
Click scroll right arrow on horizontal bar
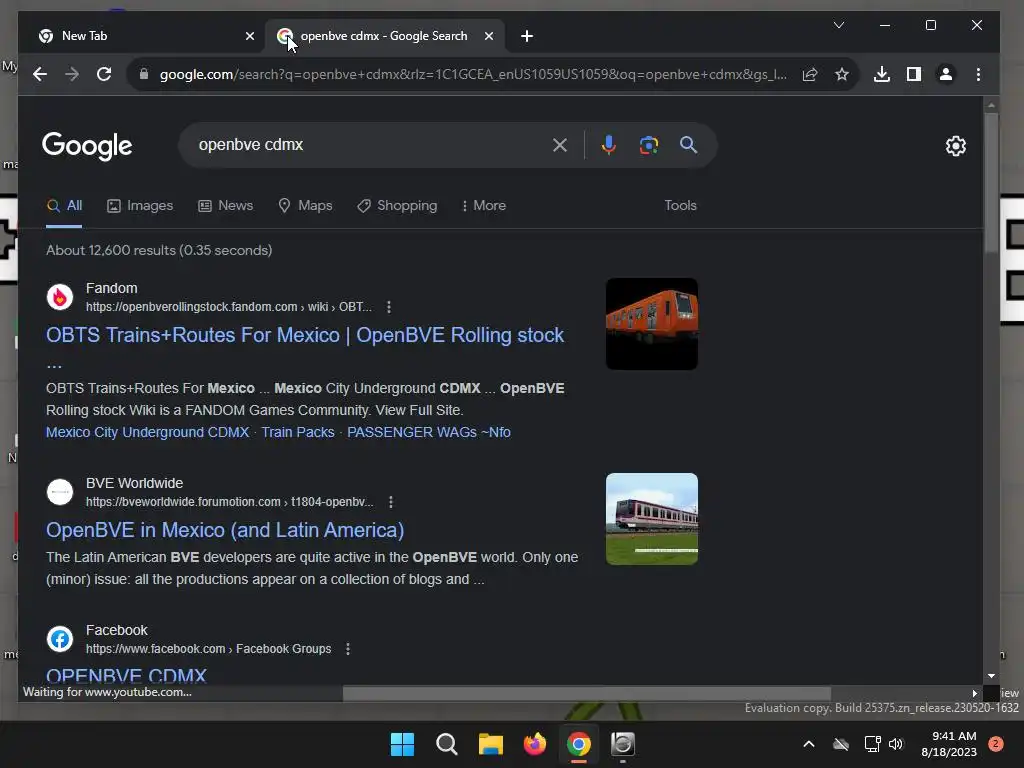click(x=974, y=694)
